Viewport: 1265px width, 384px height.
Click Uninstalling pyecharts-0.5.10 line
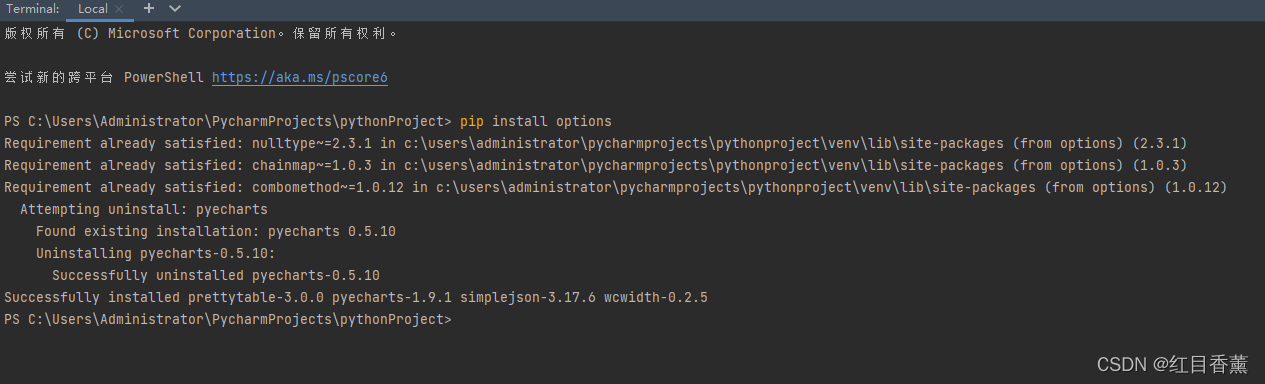pos(156,253)
